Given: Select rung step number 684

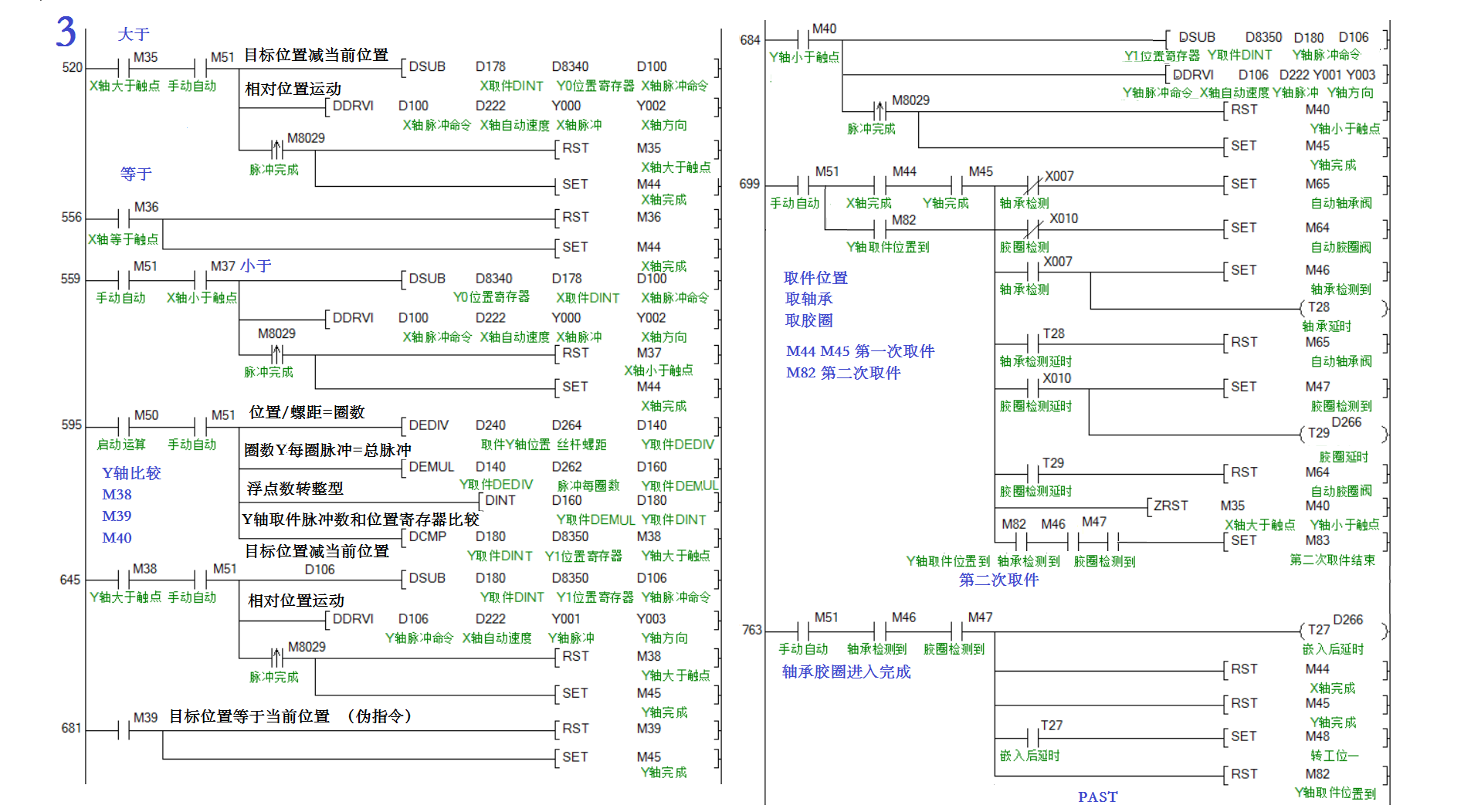Looking at the screenshot, I should tap(750, 40).
